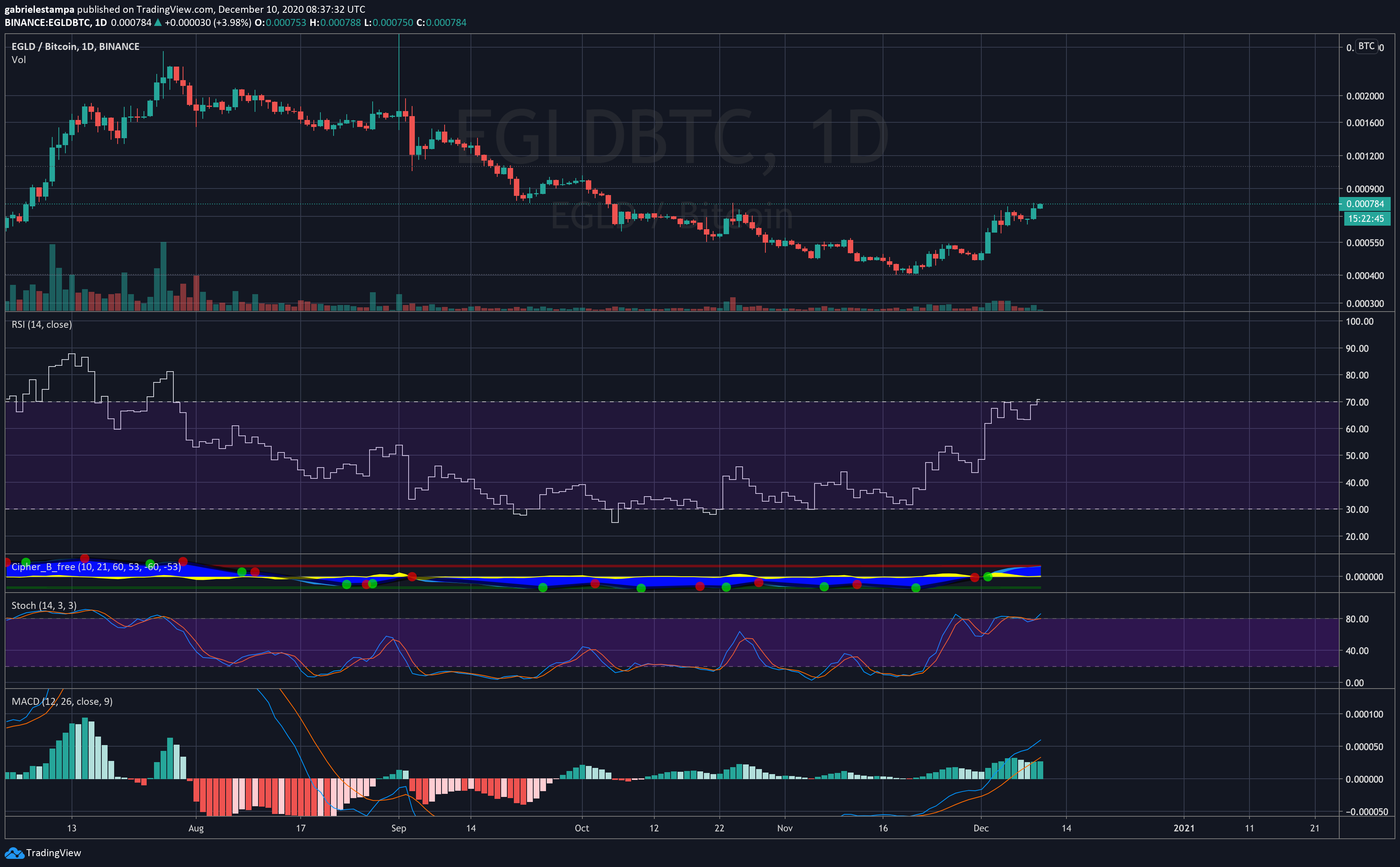Click the Vol indicator label
Screen dimensions: 1400x867
click(18, 60)
